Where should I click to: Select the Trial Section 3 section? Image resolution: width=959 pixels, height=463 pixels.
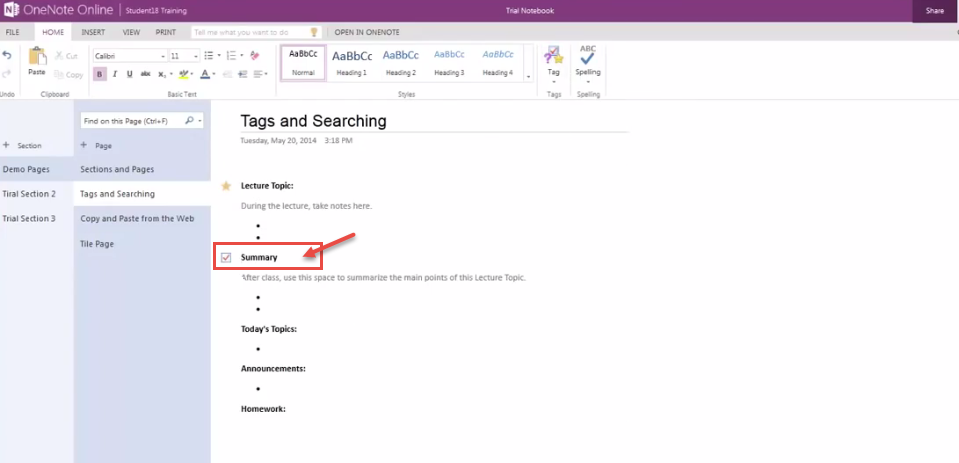click(x=37, y=218)
